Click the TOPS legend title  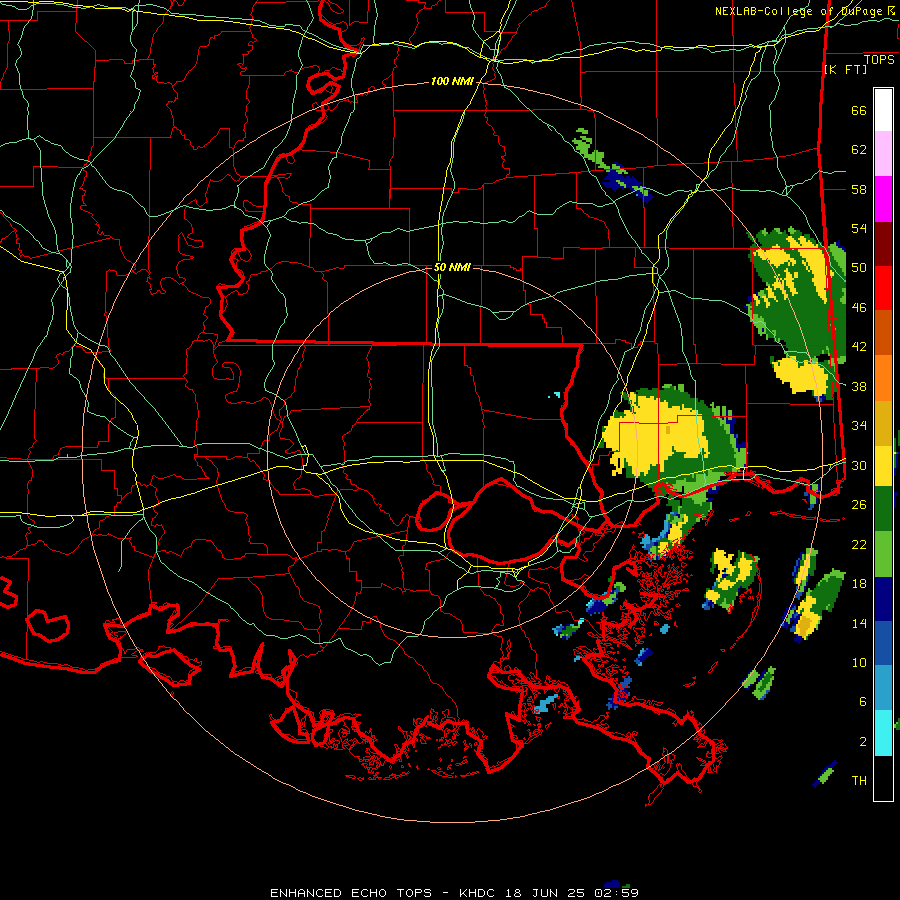coord(879,60)
